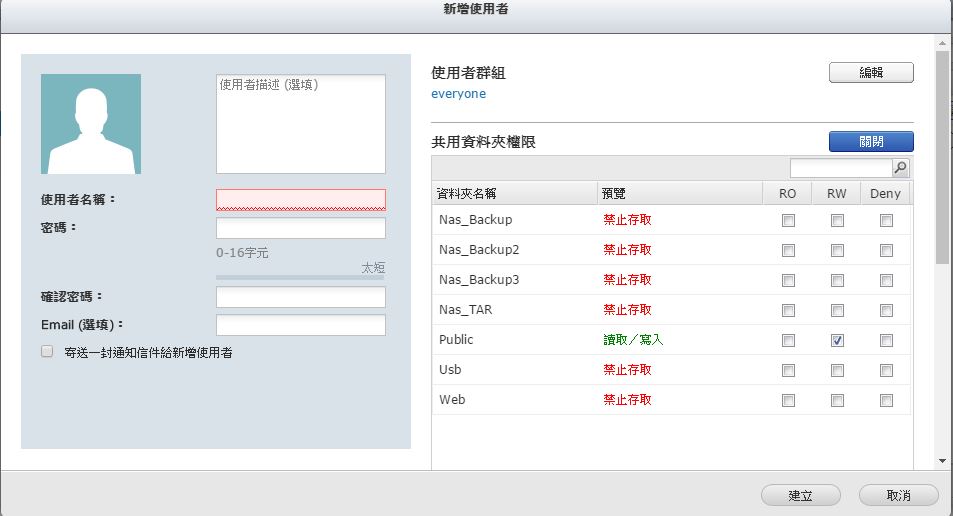Click the 密碼 password field
The image size is (953, 516).
click(300, 229)
